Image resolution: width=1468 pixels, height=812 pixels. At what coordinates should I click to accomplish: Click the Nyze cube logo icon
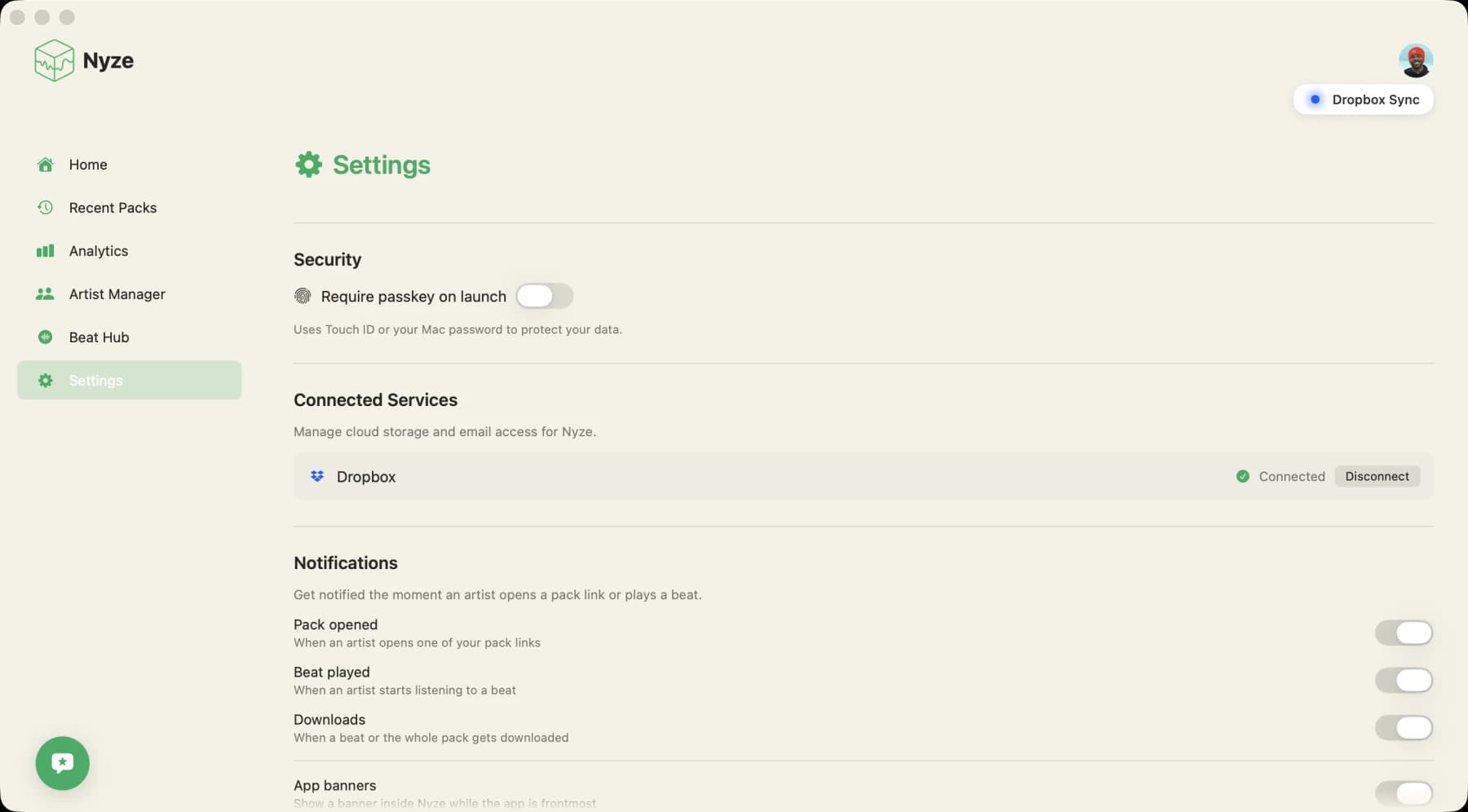[x=55, y=60]
